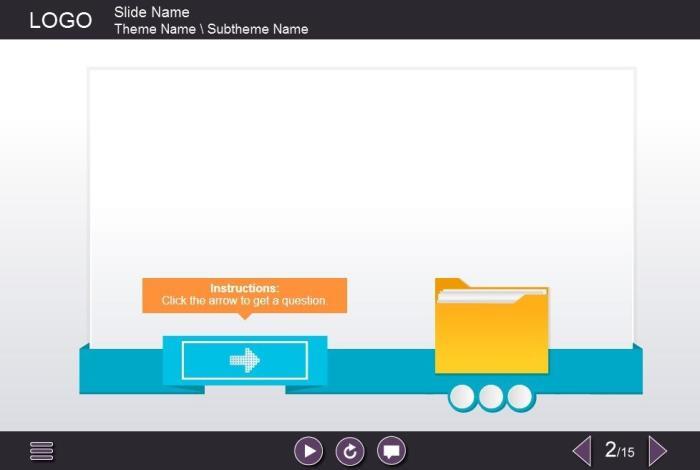The width and height of the screenshot is (700, 470).
Task: Open the hamburger menu in bottom bar
Action: 41,451
